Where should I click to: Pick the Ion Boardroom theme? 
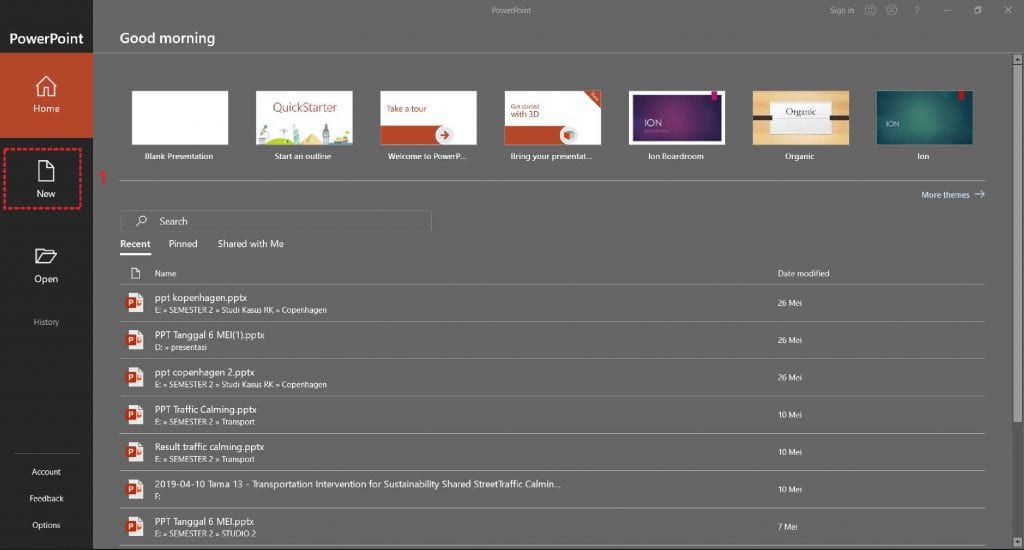(677, 125)
